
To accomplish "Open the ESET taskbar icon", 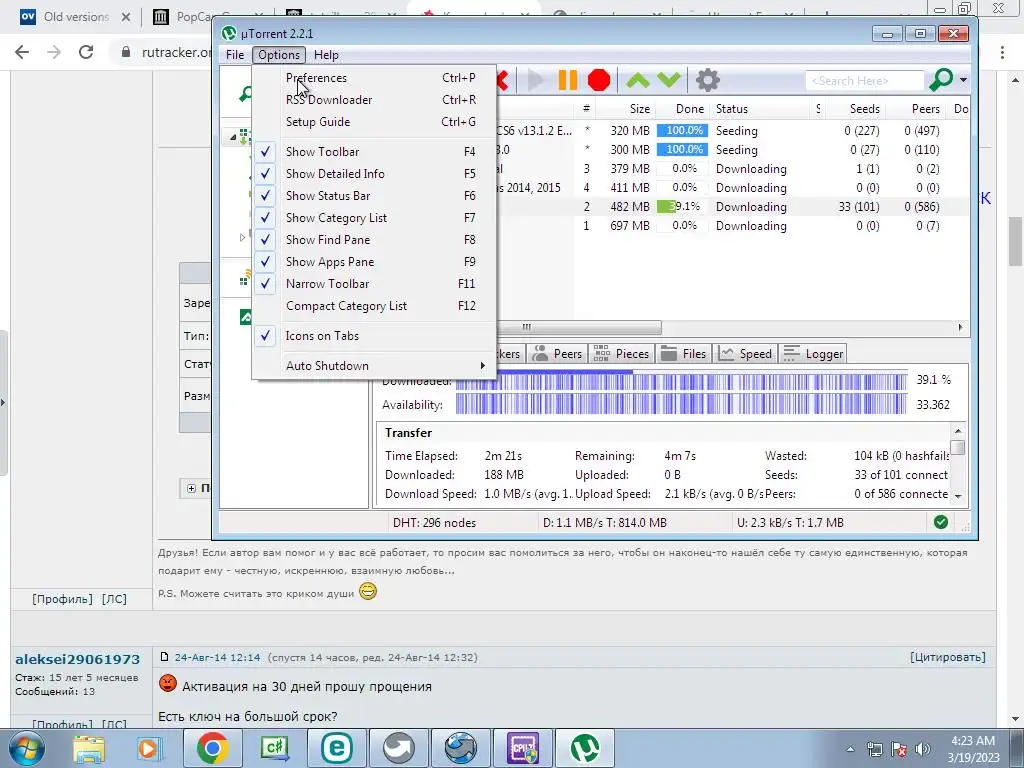I will point(336,748).
